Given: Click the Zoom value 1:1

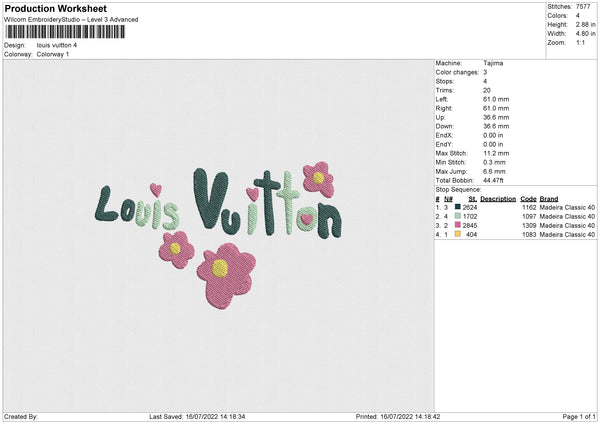Looking at the screenshot, I should click(x=580, y=43).
